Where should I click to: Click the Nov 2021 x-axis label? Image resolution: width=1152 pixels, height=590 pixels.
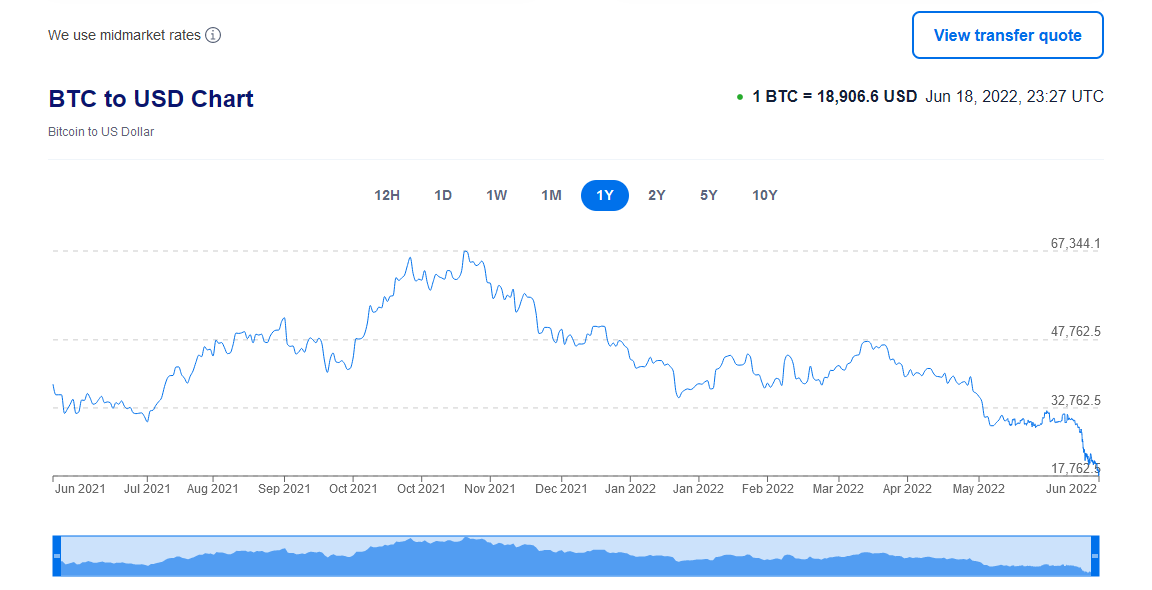pos(489,489)
